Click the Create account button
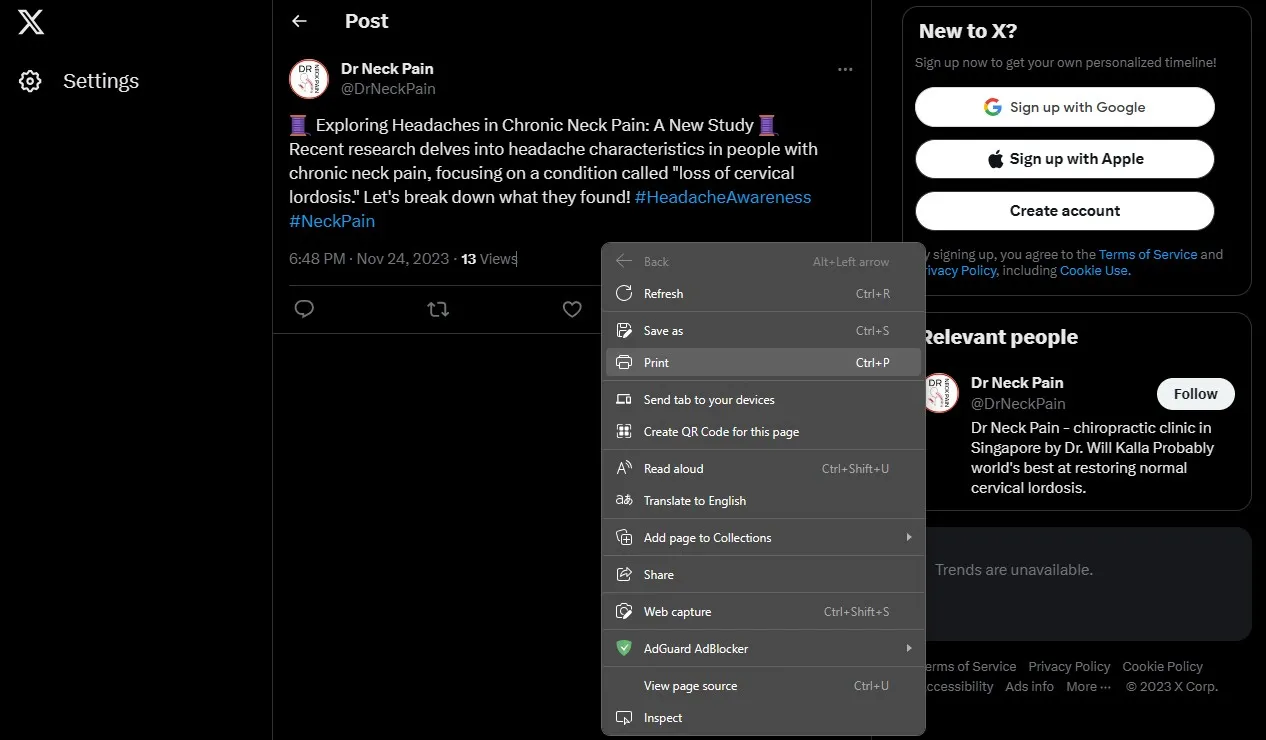Viewport: 1266px width, 740px height. click(1064, 211)
